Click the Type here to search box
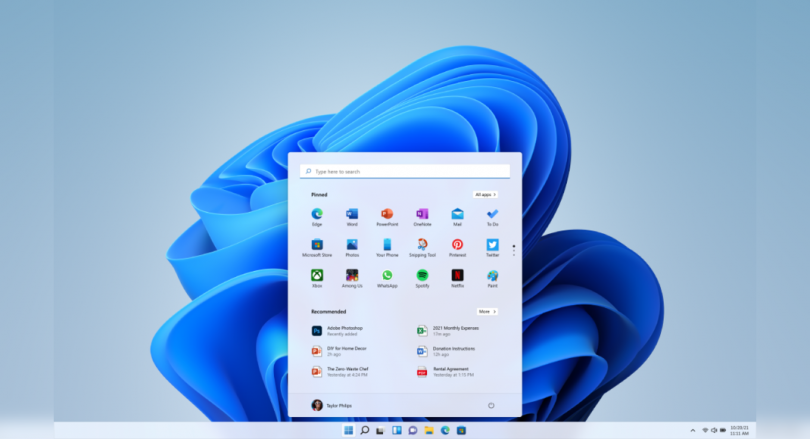Viewport: 810px width, 439px height. (404, 171)
